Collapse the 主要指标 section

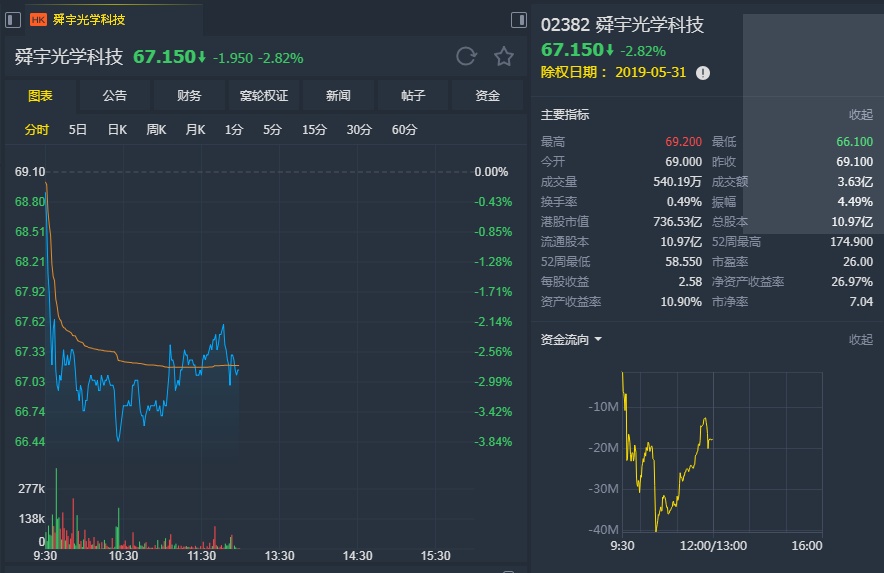pos(860,115)
